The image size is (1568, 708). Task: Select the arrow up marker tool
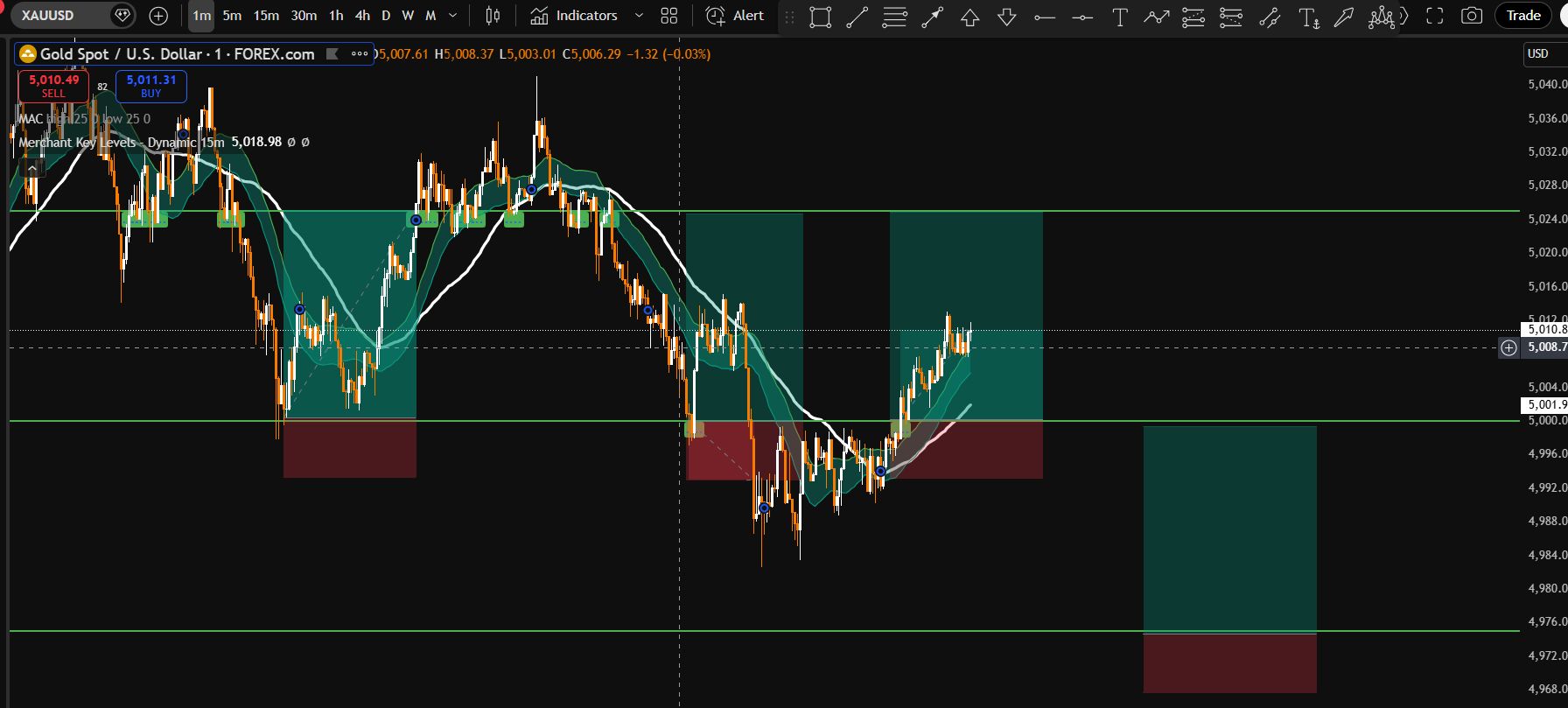(969, 17)
